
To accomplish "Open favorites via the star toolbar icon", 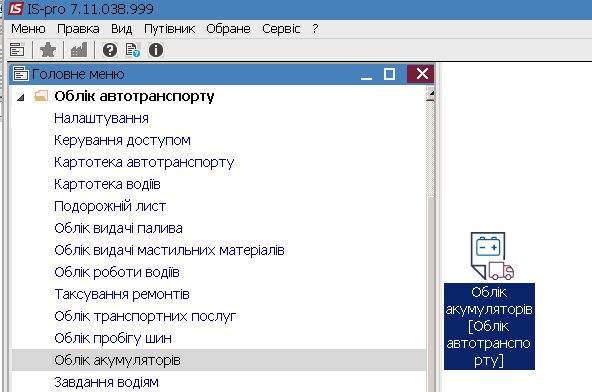I will pos(48,50).
